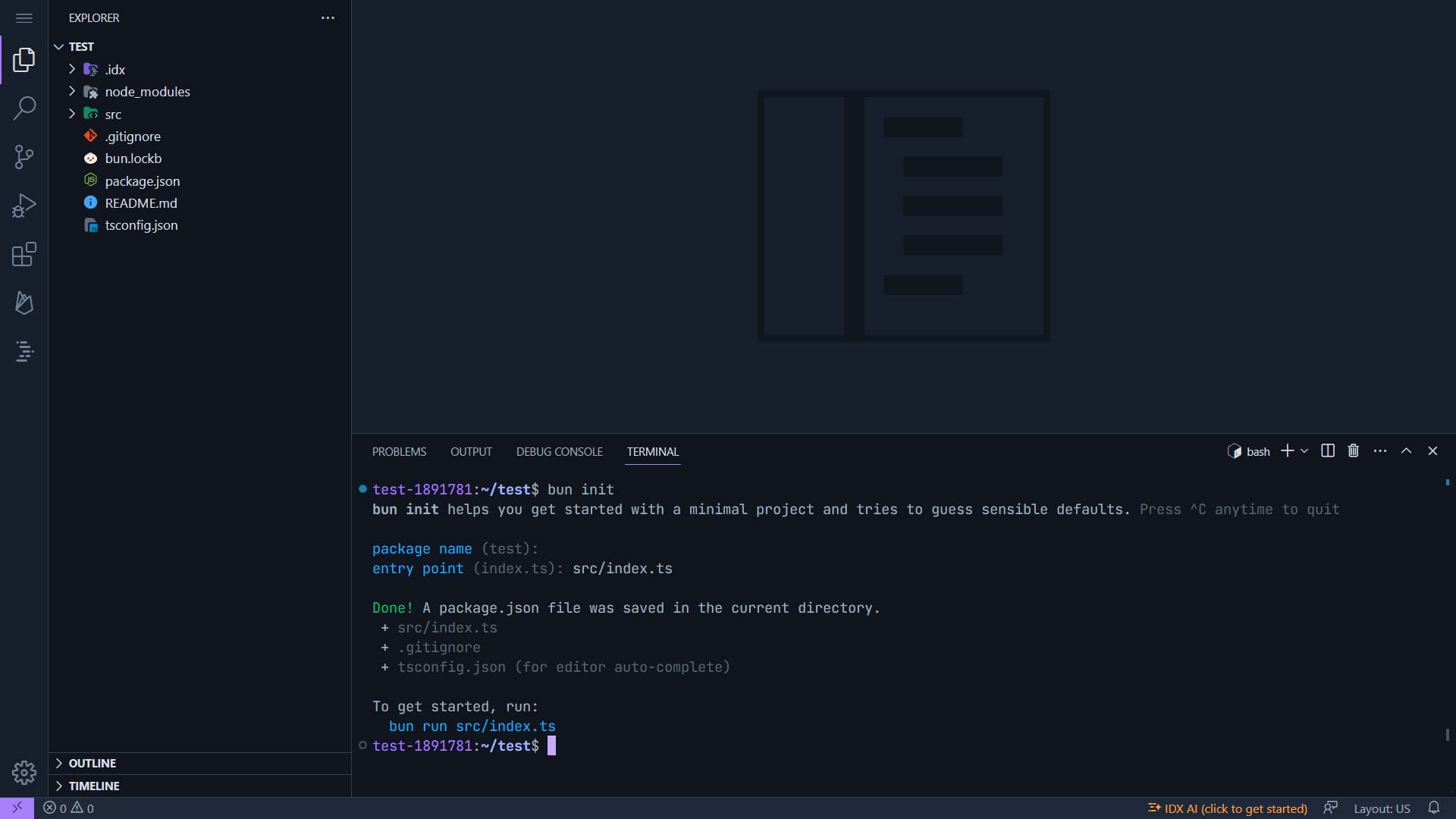Open the hamburger application menu

click(24, 18)
